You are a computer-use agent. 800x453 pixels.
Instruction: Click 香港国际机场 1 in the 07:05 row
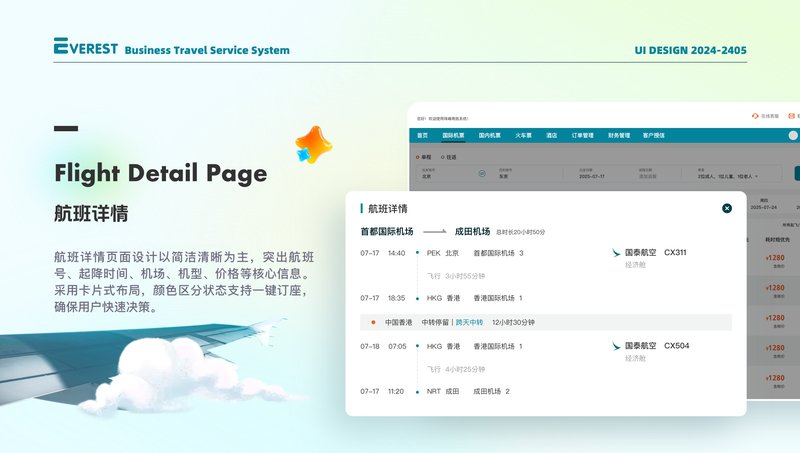[x=498, y=346]
